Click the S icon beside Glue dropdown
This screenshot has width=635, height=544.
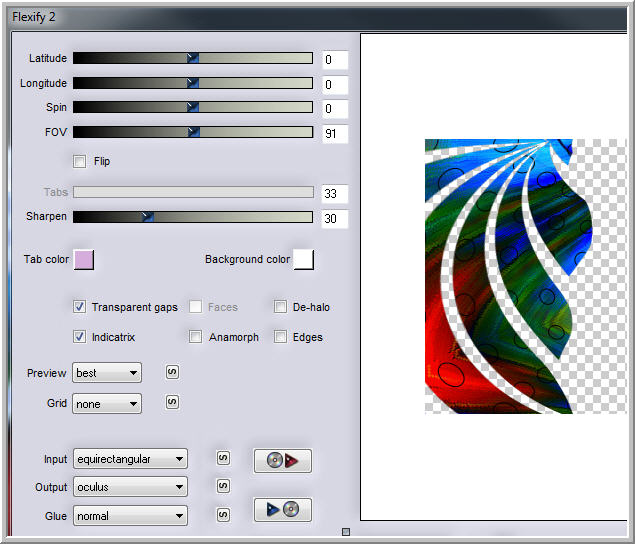tap(223, 515)
